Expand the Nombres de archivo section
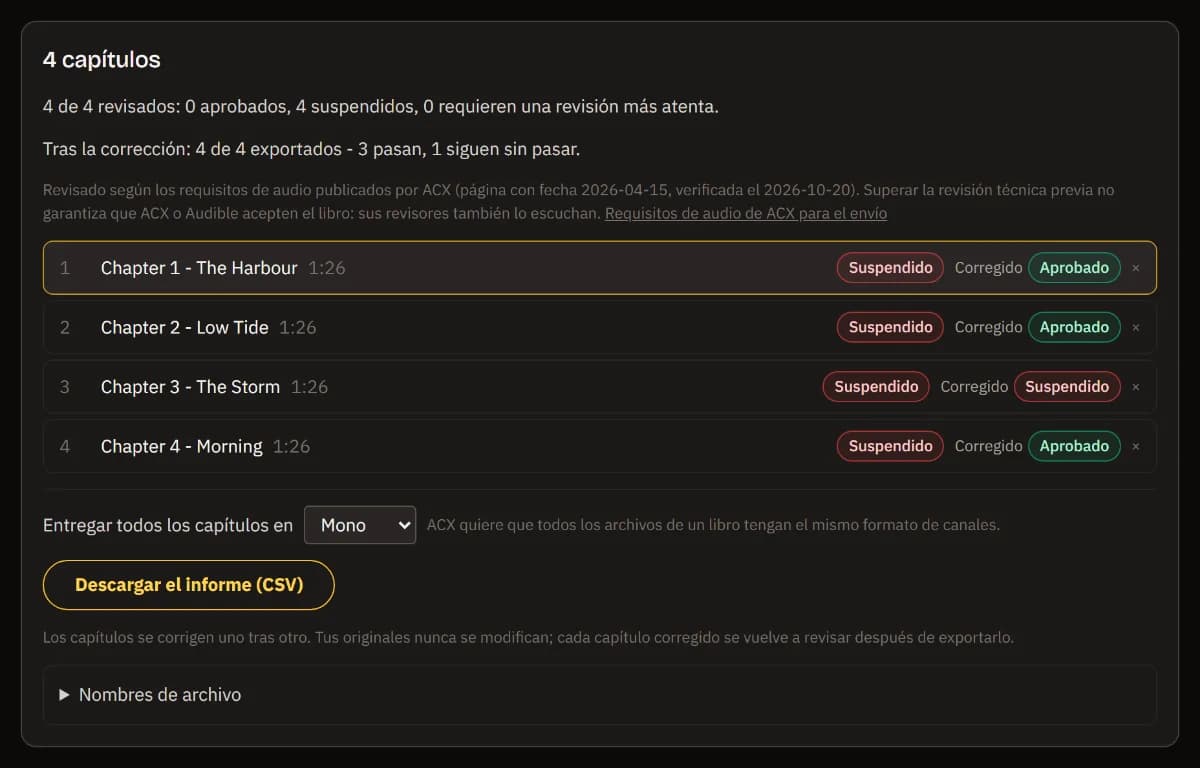This screenshot has width=1200, height=768. (600, 694)
